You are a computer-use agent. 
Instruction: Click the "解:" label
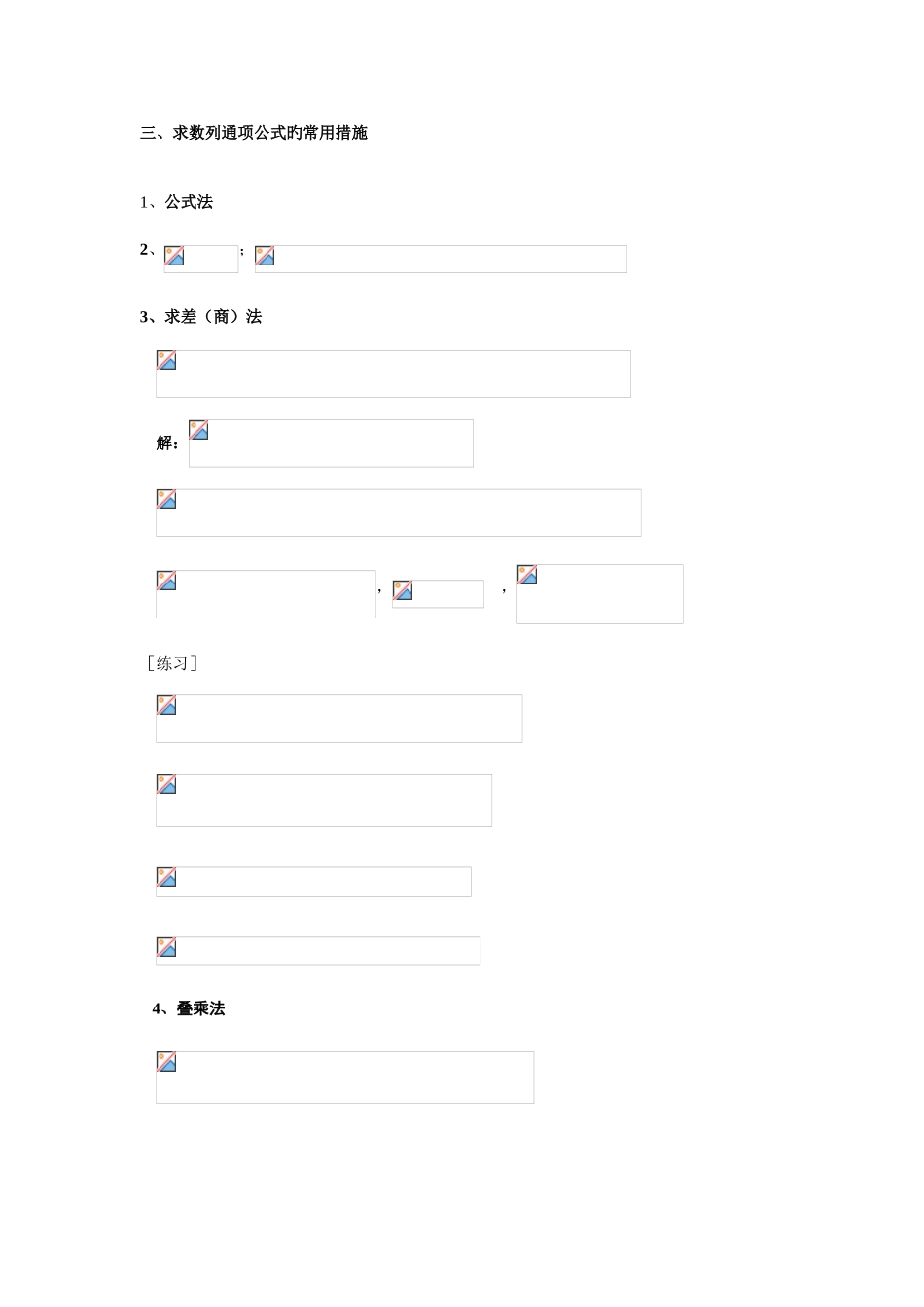[167, 443]
